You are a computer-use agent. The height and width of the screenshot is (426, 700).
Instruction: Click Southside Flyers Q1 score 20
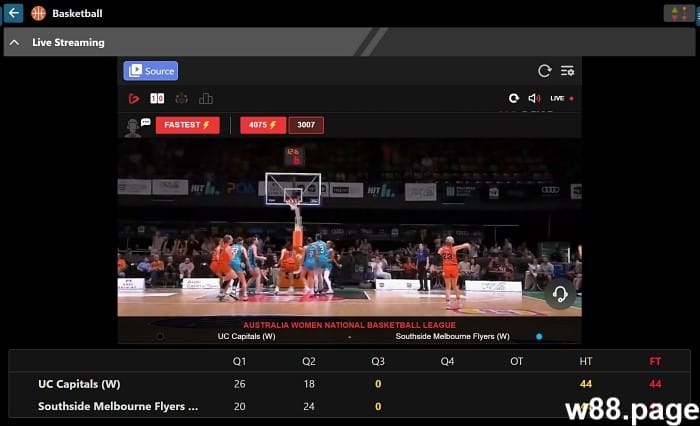[240, 406]
